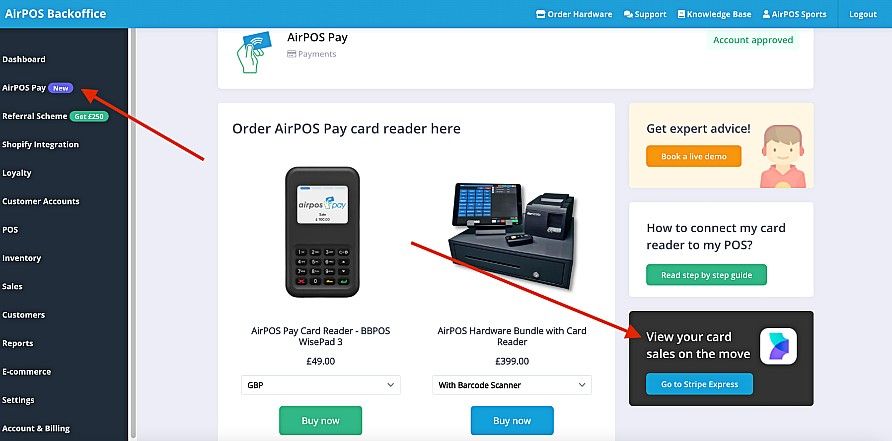Open Shopify Integration in sidebar menu
Screen dimensions: 892x441
point(40,145)
